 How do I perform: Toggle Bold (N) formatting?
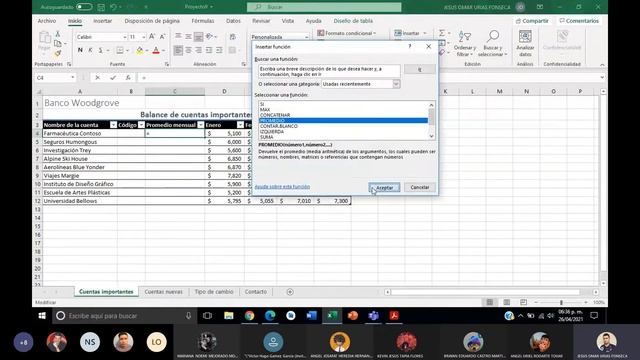[80, 50]
